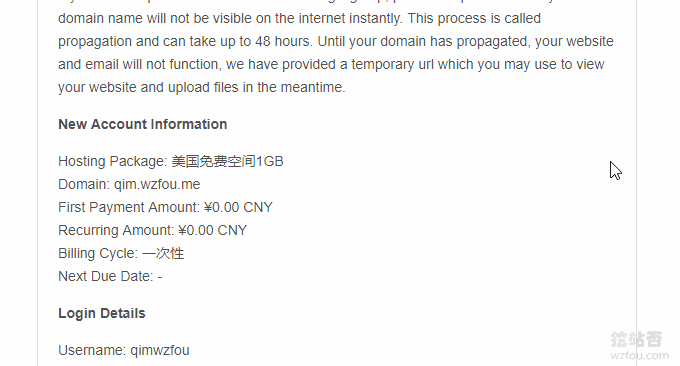The image size is (680, 366).
Task: Click the 美国免费空间1GB package name
Action: click(x=228, y=161)
